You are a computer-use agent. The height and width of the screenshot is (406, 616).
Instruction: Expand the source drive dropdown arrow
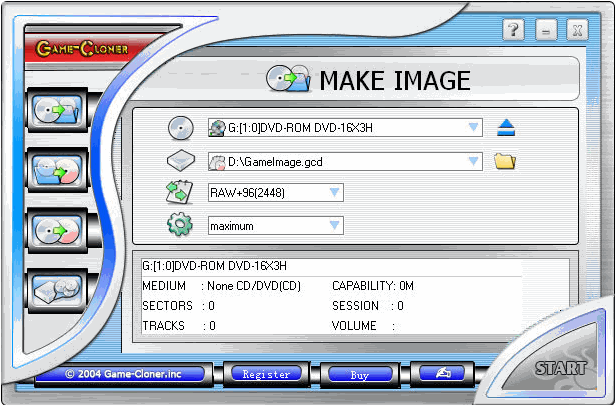(x=473, y=127)
